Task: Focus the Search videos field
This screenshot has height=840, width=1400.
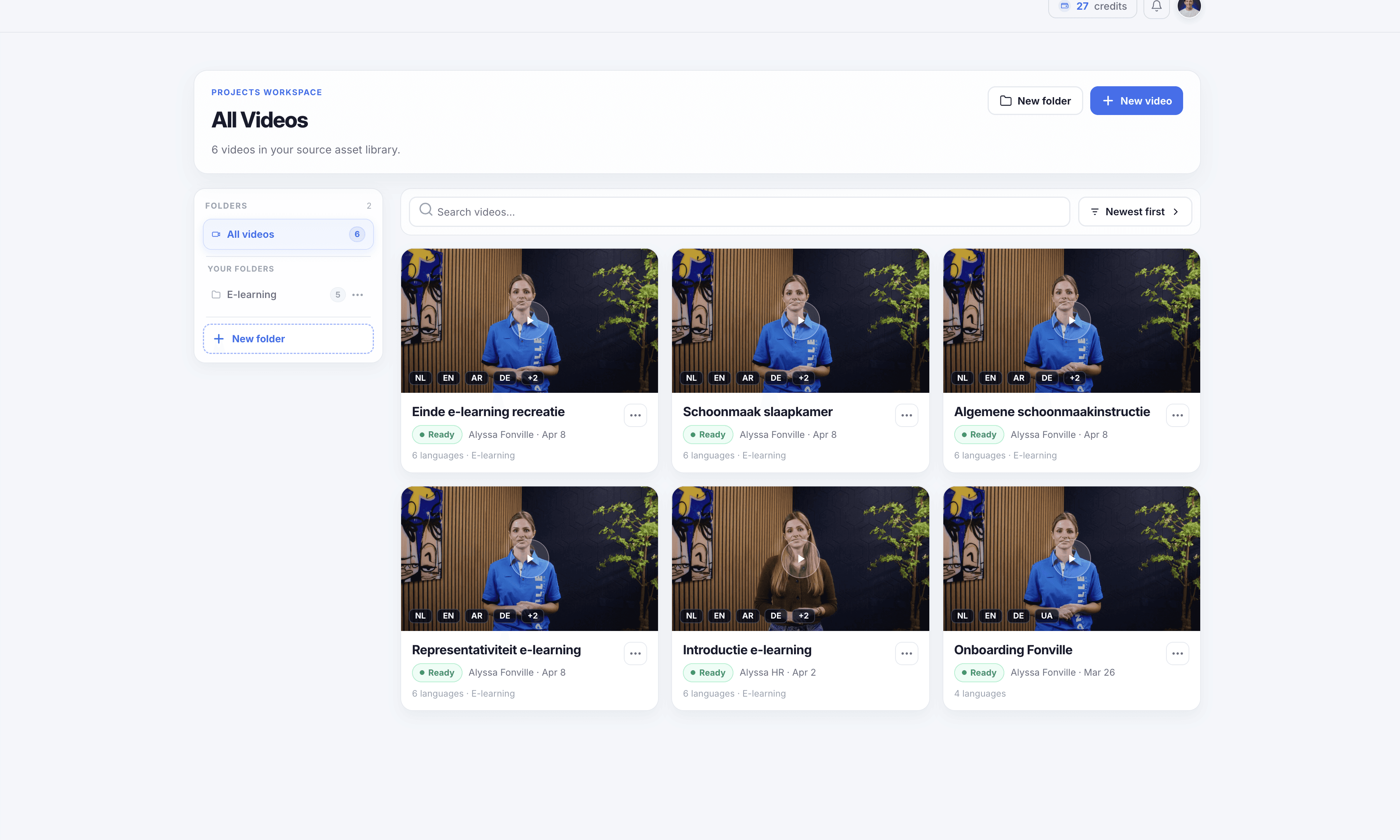Action: pyautogui.click(x=739, y=212)
